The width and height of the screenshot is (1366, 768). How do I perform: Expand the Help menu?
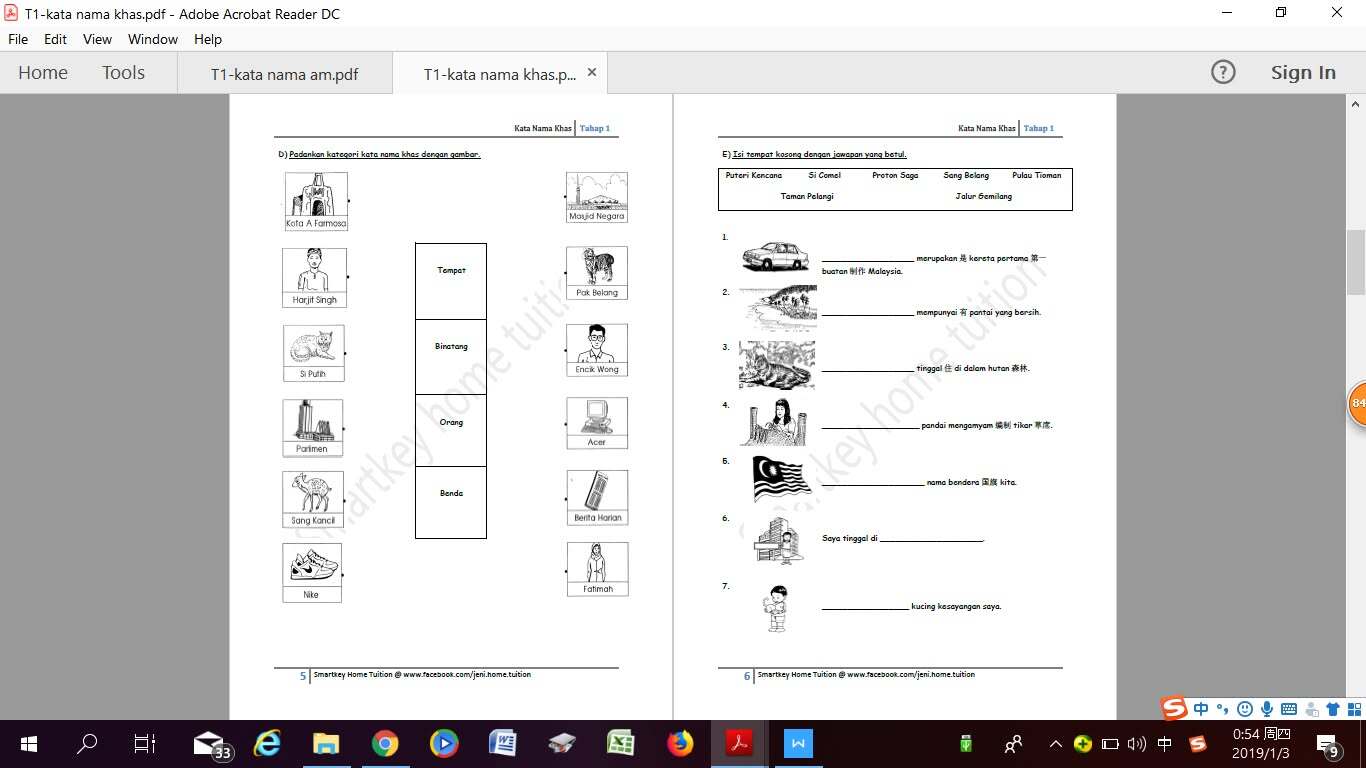pyautogui.click(x=208, y=39)
